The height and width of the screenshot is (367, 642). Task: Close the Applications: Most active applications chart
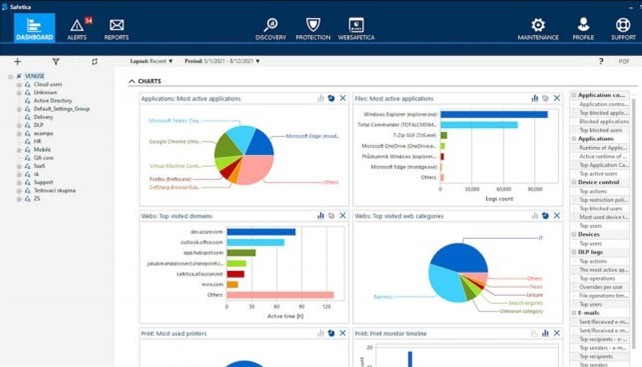pyautogui.click(x=343, y=98)
